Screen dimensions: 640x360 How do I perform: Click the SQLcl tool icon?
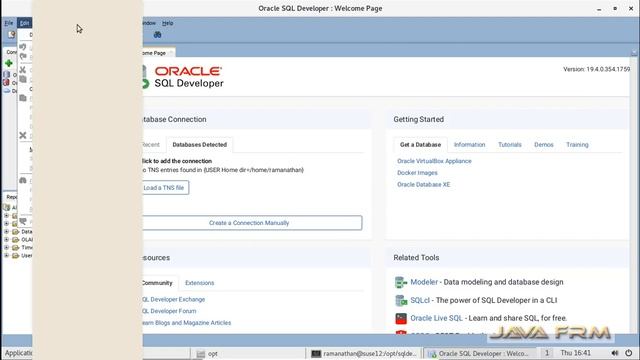(401, 300)
